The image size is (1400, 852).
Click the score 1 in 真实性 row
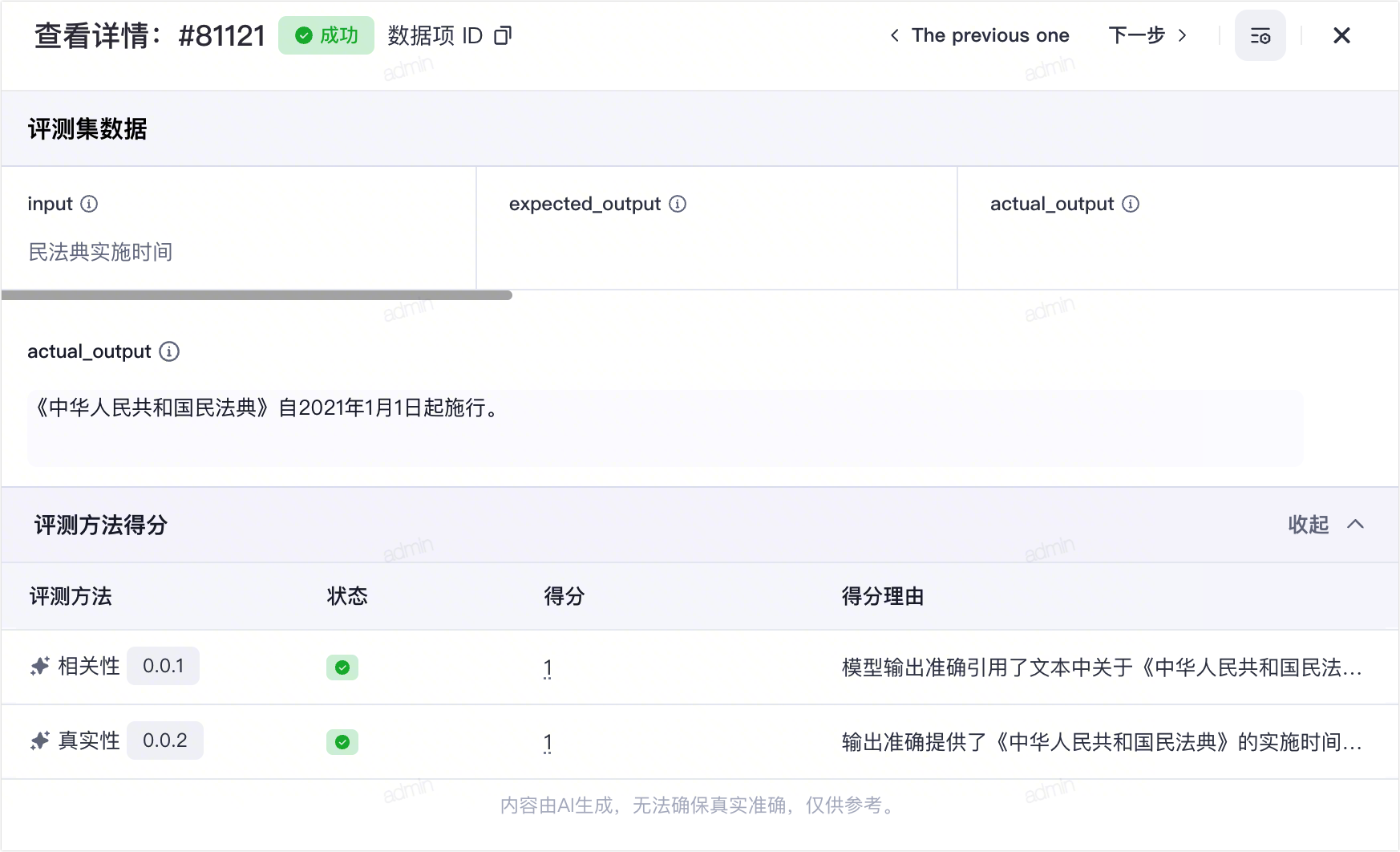coord(548,742)
